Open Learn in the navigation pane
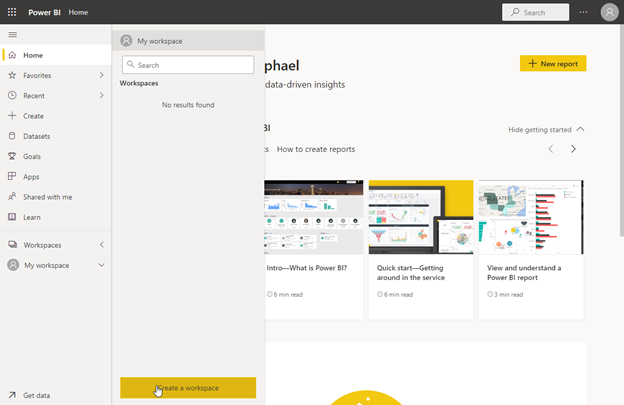624x405 pixels. click(x=56, y=217)
